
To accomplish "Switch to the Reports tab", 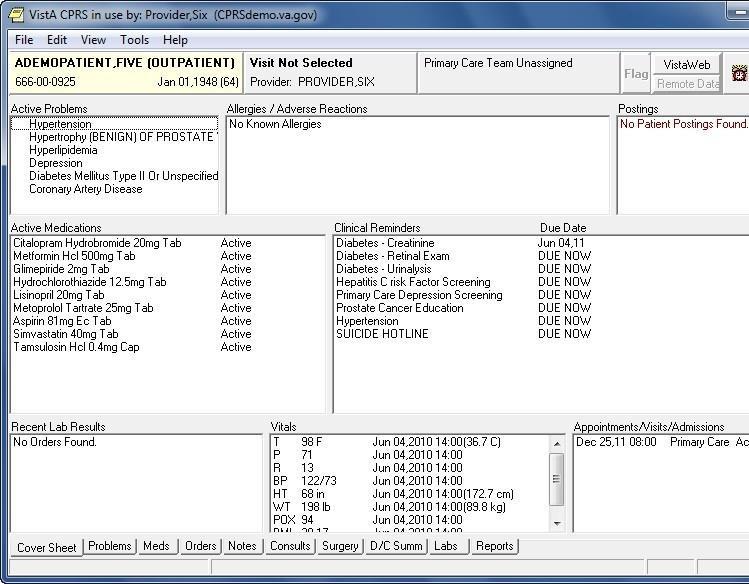I will point(494,546).
